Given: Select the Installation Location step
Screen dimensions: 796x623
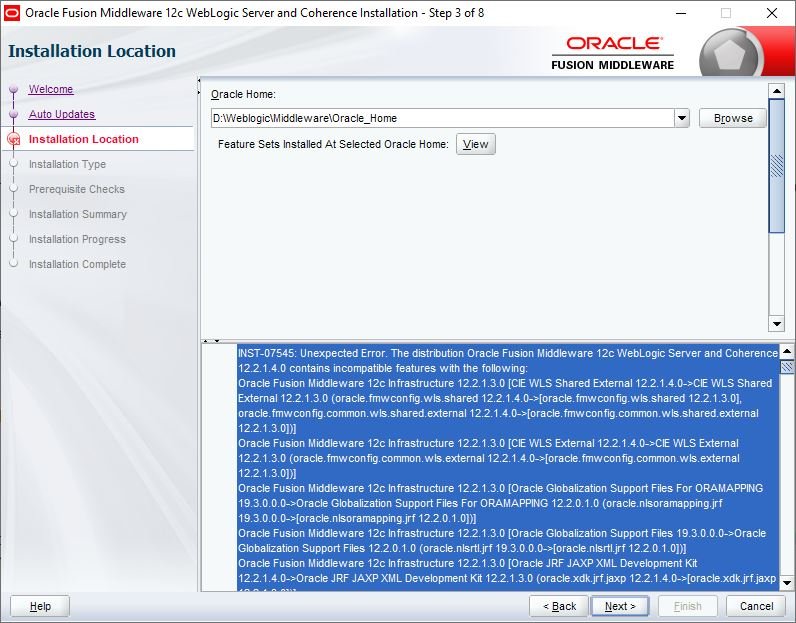Looking at the screenshot, I should click(84, 139).
